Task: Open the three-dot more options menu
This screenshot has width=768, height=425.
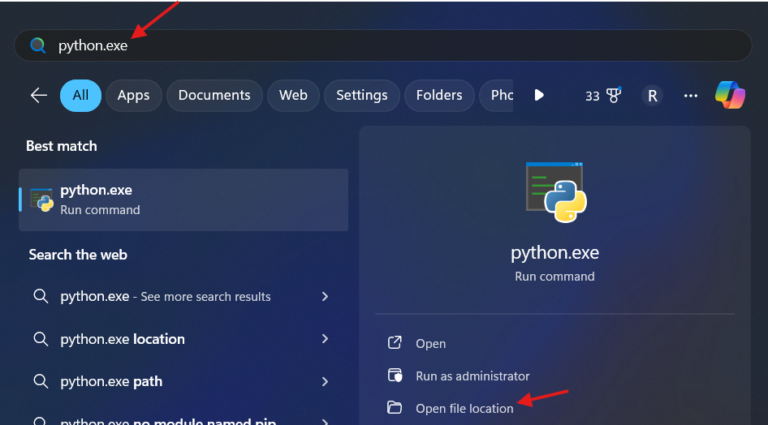Action: (691, 96)
